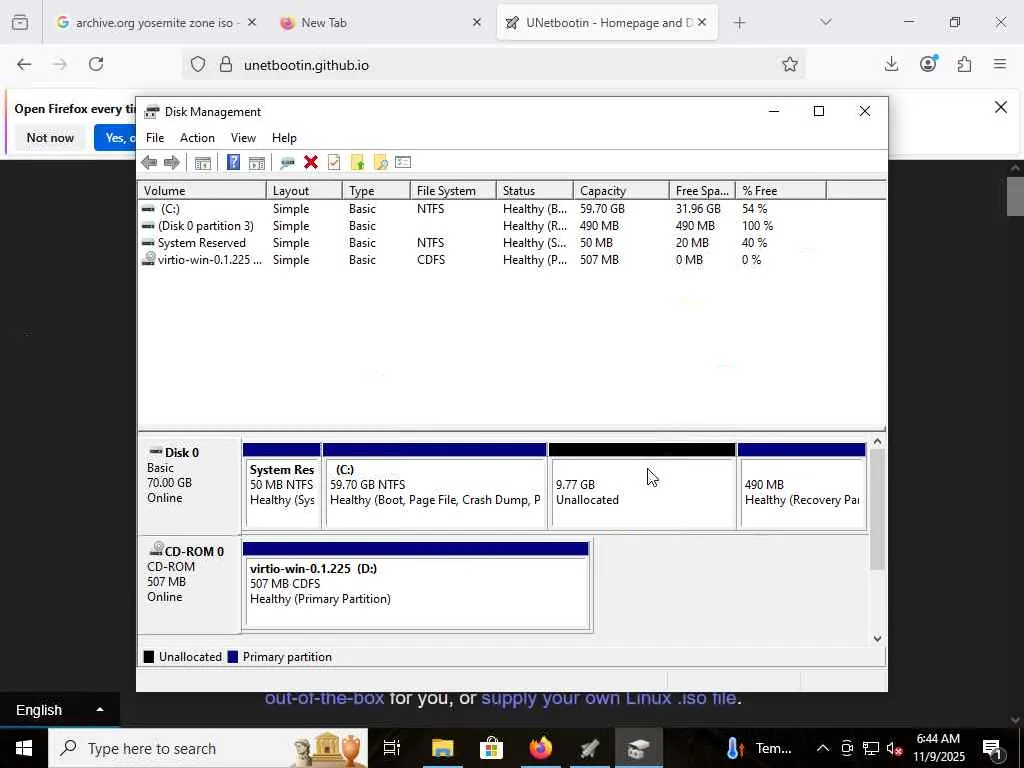Viewport: 1024px width, 768px height.
Task: Open the View menu in Disk Management
Action: click(x=243, y=138)
